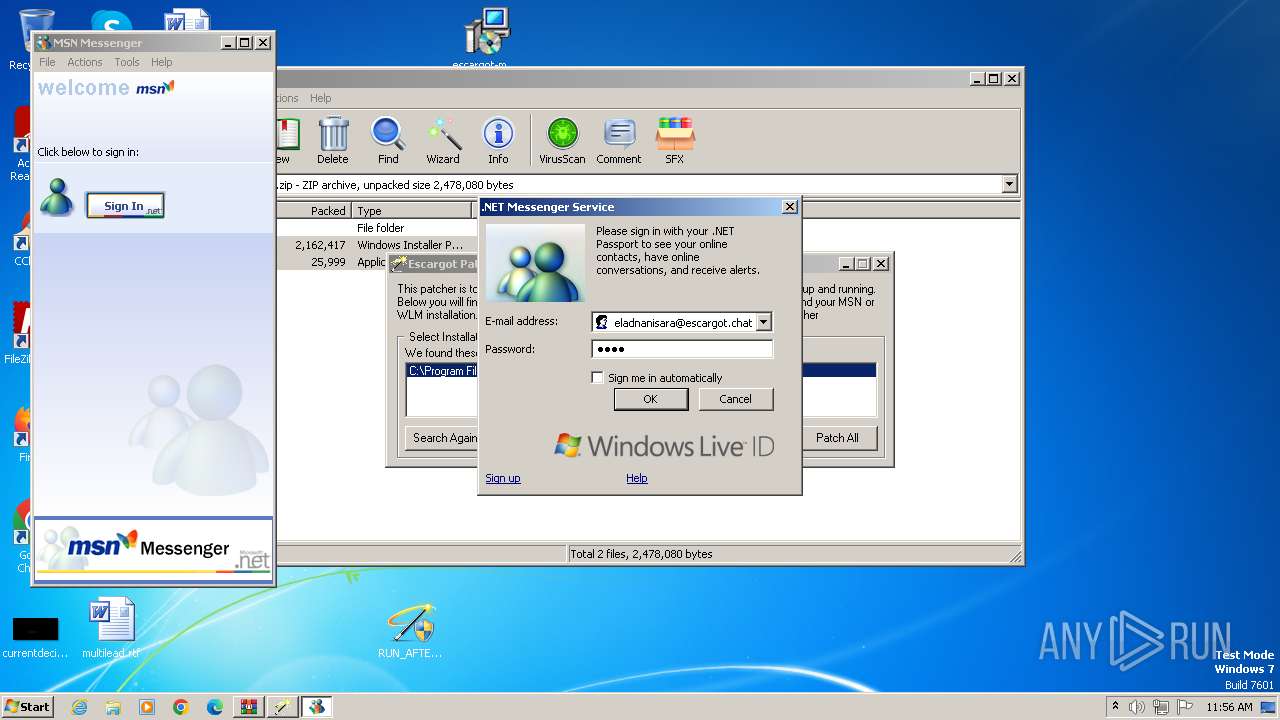Screen dimensions: 1280x720
Task: Click the msn Messenger .net banner
Action: [154, 548]
